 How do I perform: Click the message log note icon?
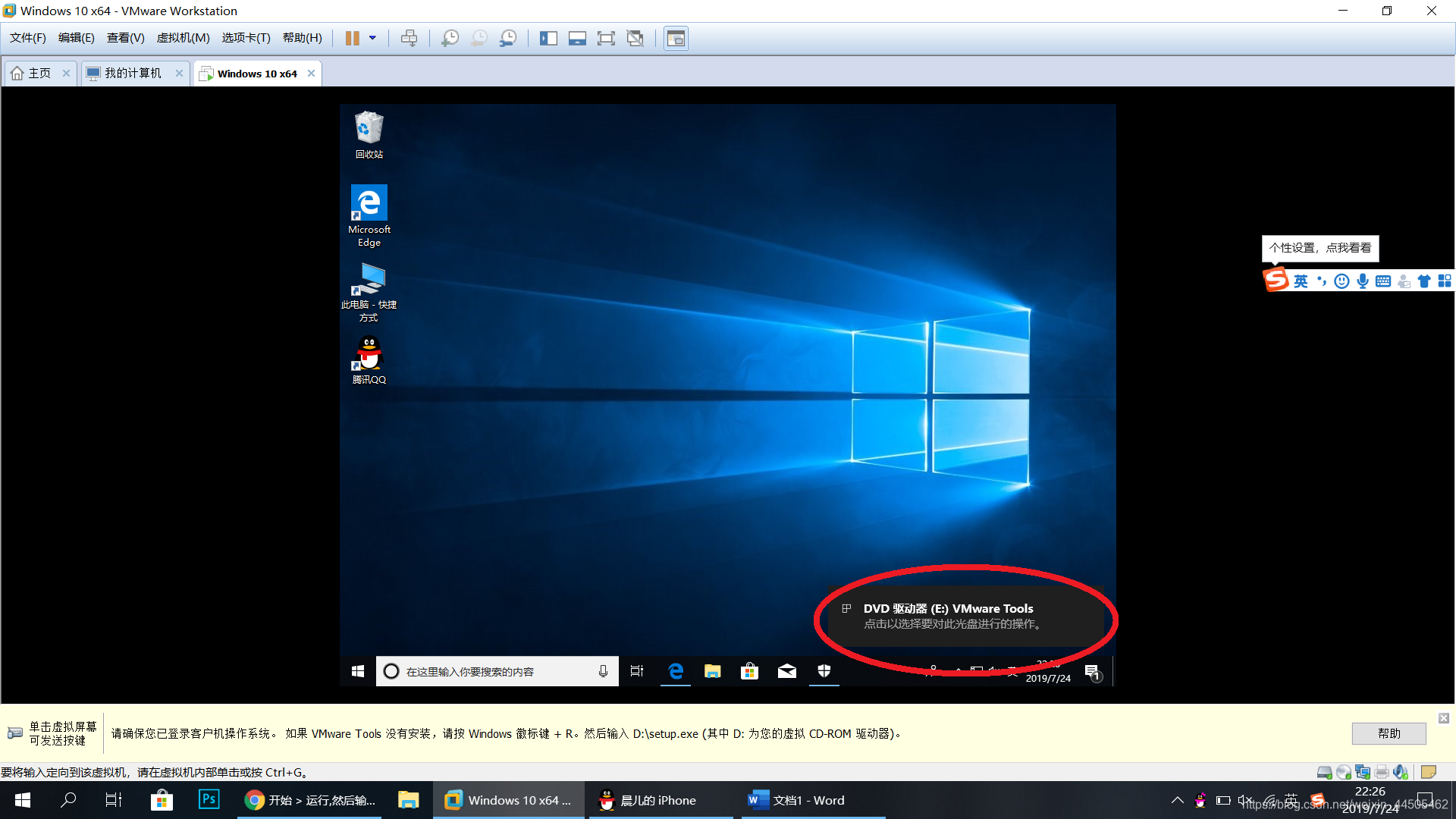click(1429, 772)
